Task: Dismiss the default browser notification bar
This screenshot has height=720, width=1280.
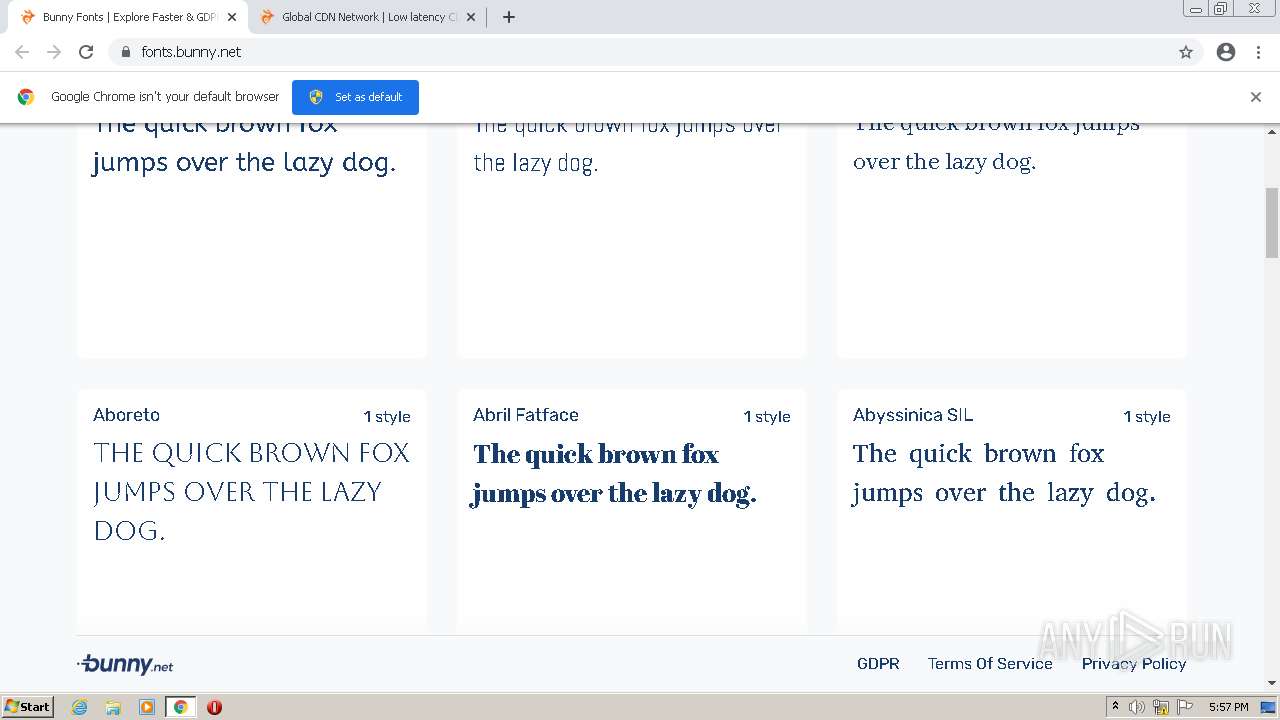Action: 1256,97
